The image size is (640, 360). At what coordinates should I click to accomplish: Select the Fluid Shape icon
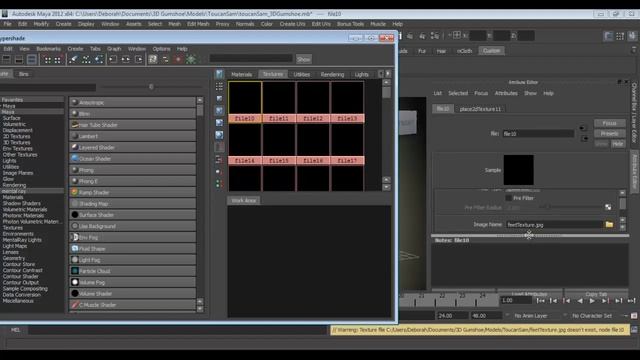point(75,248)
